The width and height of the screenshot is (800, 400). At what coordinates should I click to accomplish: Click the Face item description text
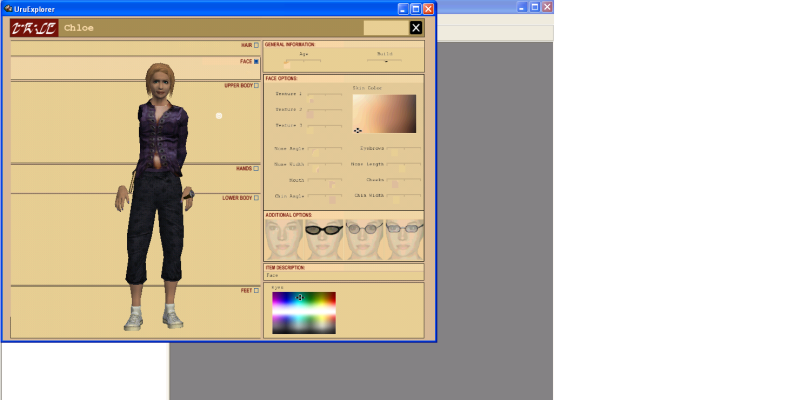[272, 276]
